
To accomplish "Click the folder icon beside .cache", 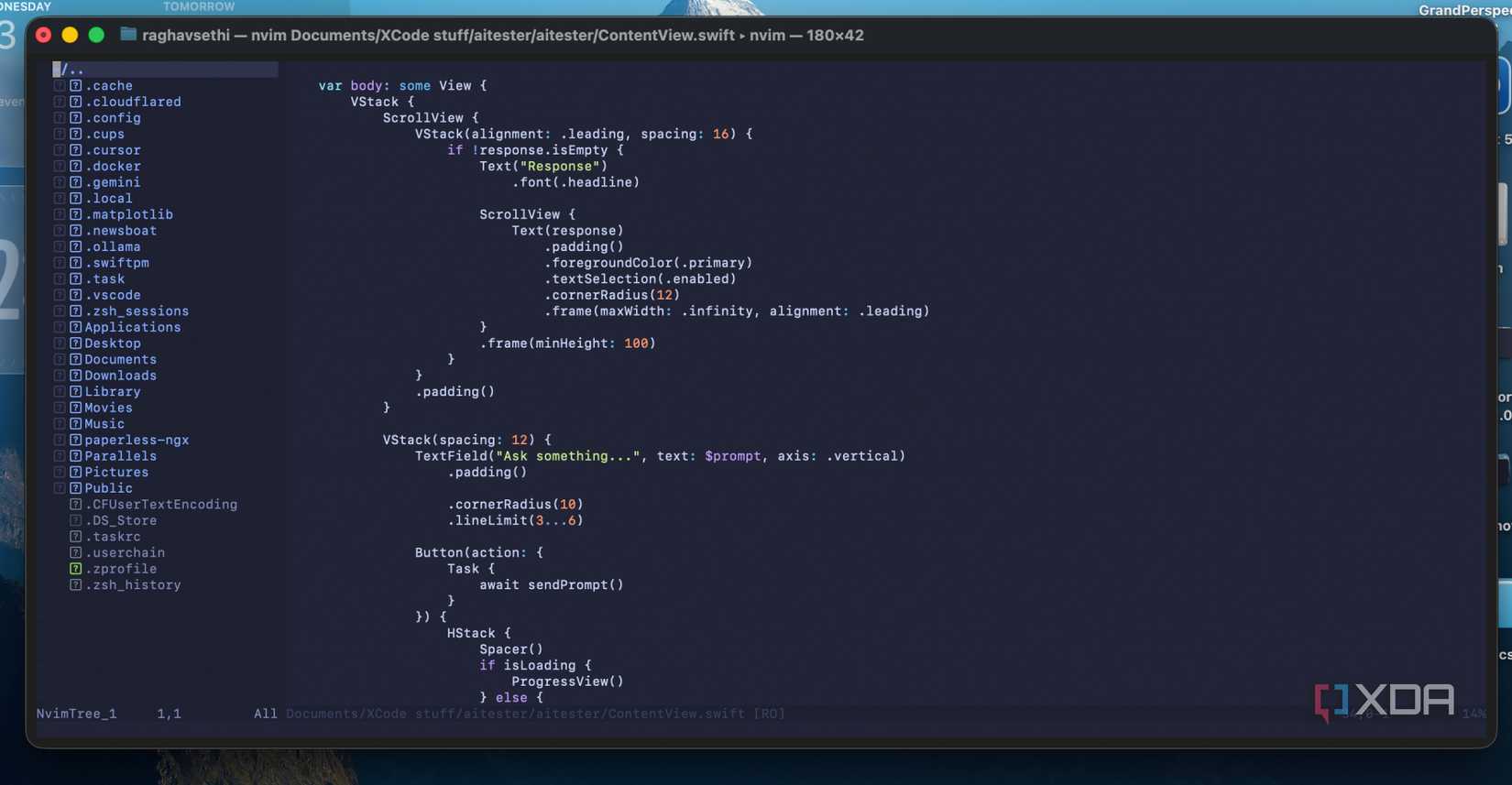I will tap(76, 86).
